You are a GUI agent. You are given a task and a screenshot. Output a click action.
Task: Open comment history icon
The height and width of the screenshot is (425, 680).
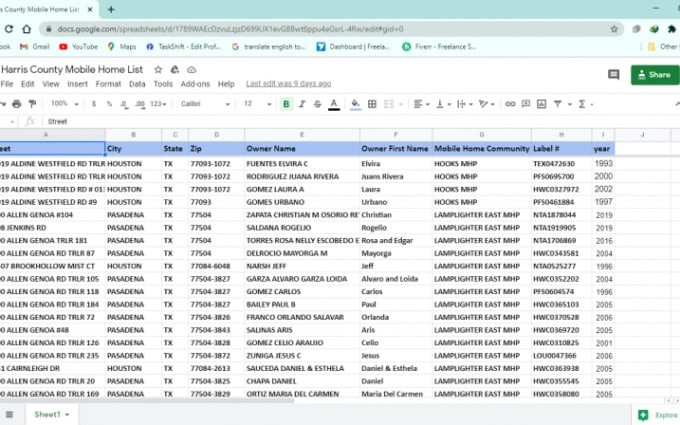(613, 75)
